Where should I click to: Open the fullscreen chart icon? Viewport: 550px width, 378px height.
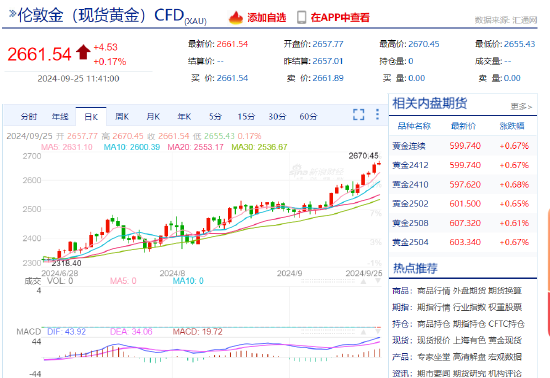358,114
